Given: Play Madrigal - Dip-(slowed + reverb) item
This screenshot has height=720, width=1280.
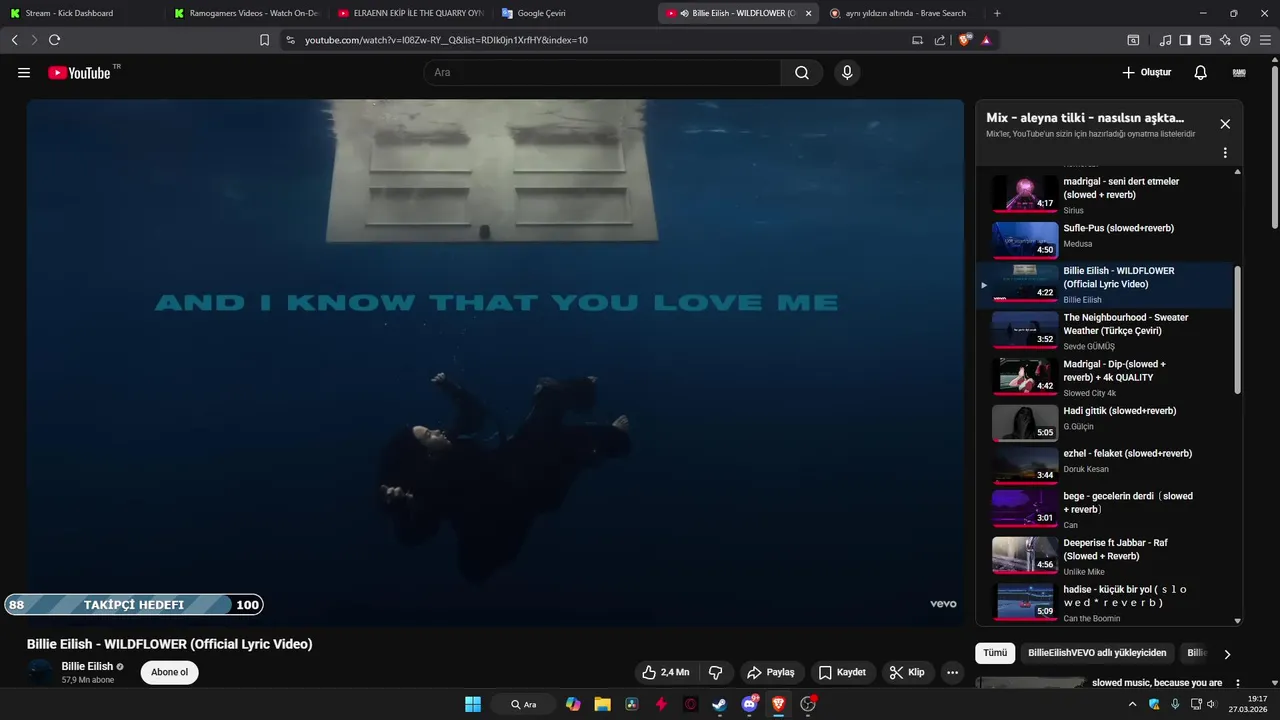Looking at the screenshot, I should [x=1105, y=377].
